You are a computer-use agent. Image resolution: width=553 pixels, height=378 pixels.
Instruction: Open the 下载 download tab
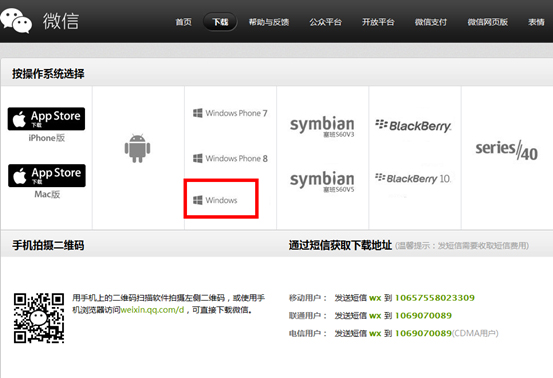pos(220,22)
